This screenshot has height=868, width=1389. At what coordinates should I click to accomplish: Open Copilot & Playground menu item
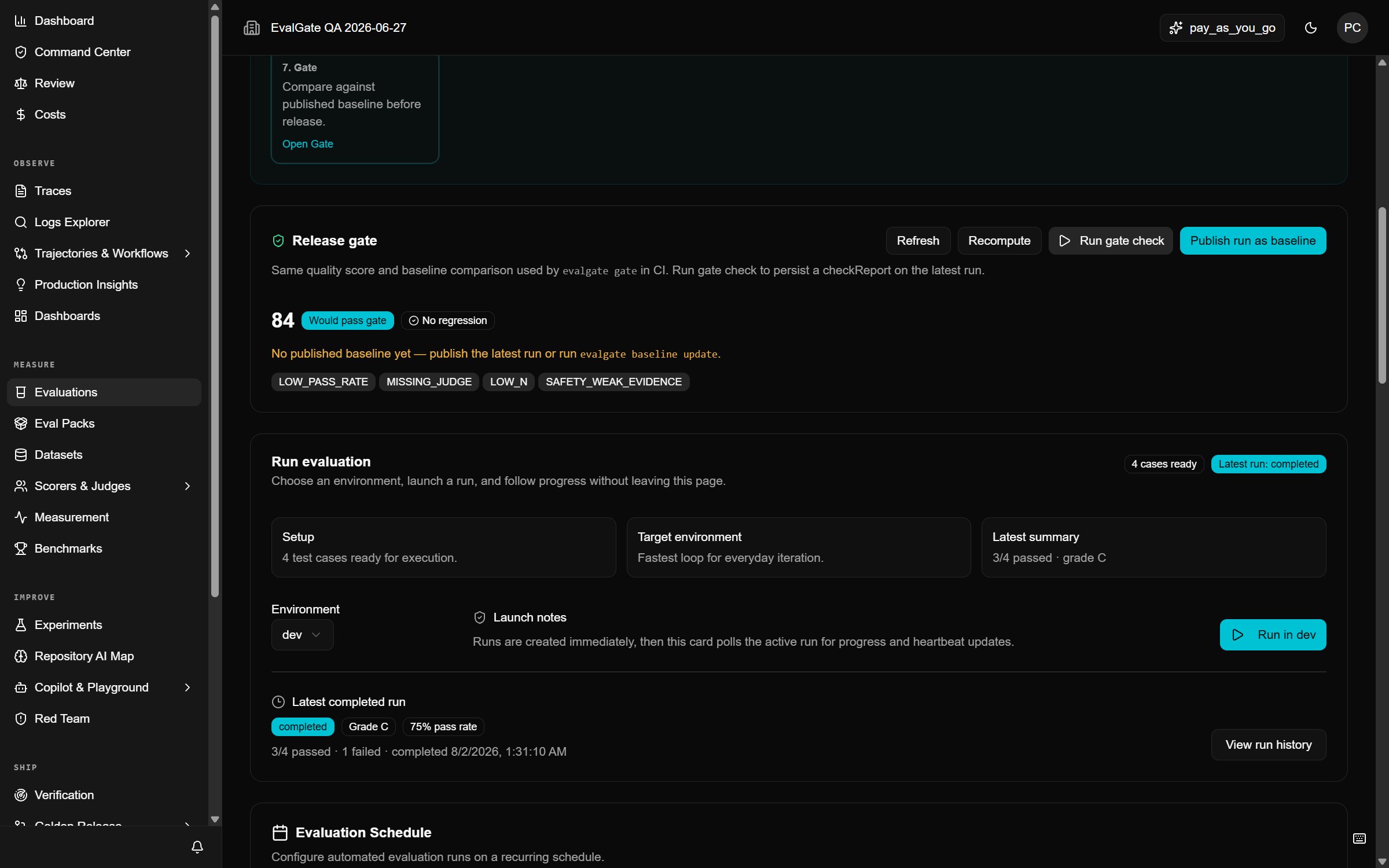pyautogui.click(x=104, y=687)
